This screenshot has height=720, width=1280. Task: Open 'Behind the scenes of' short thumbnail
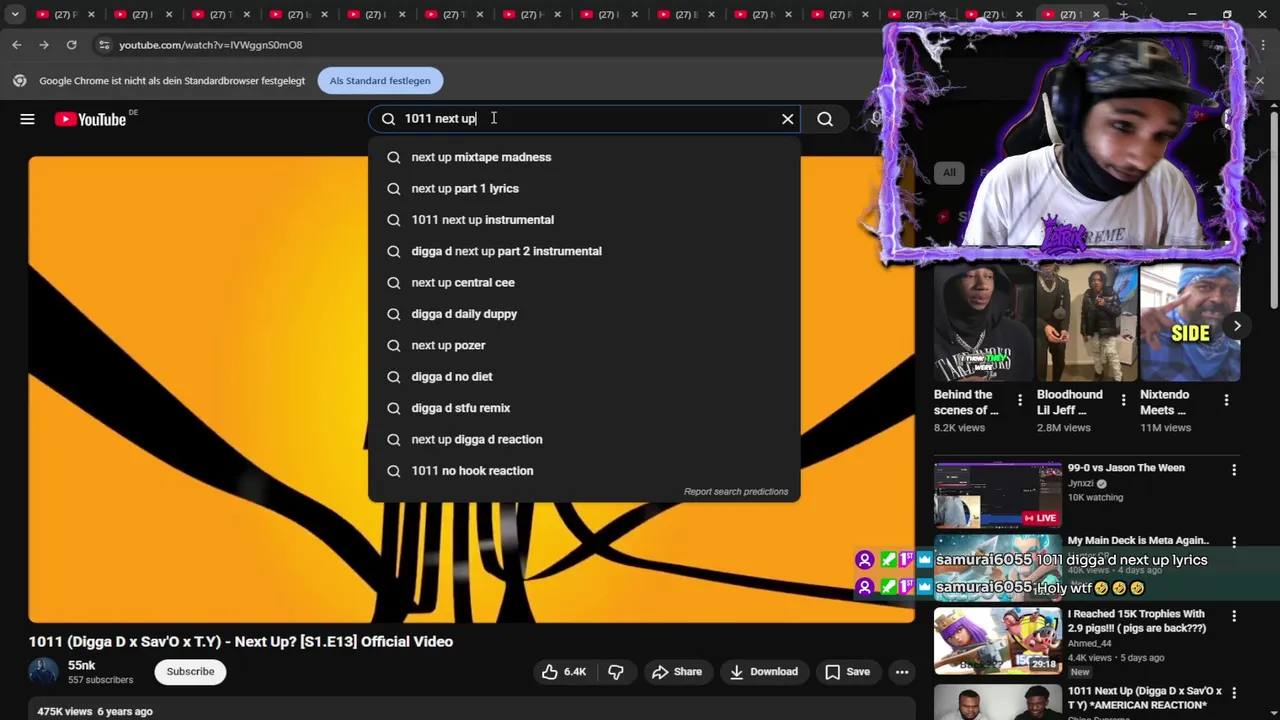click(x=984, y=322)
